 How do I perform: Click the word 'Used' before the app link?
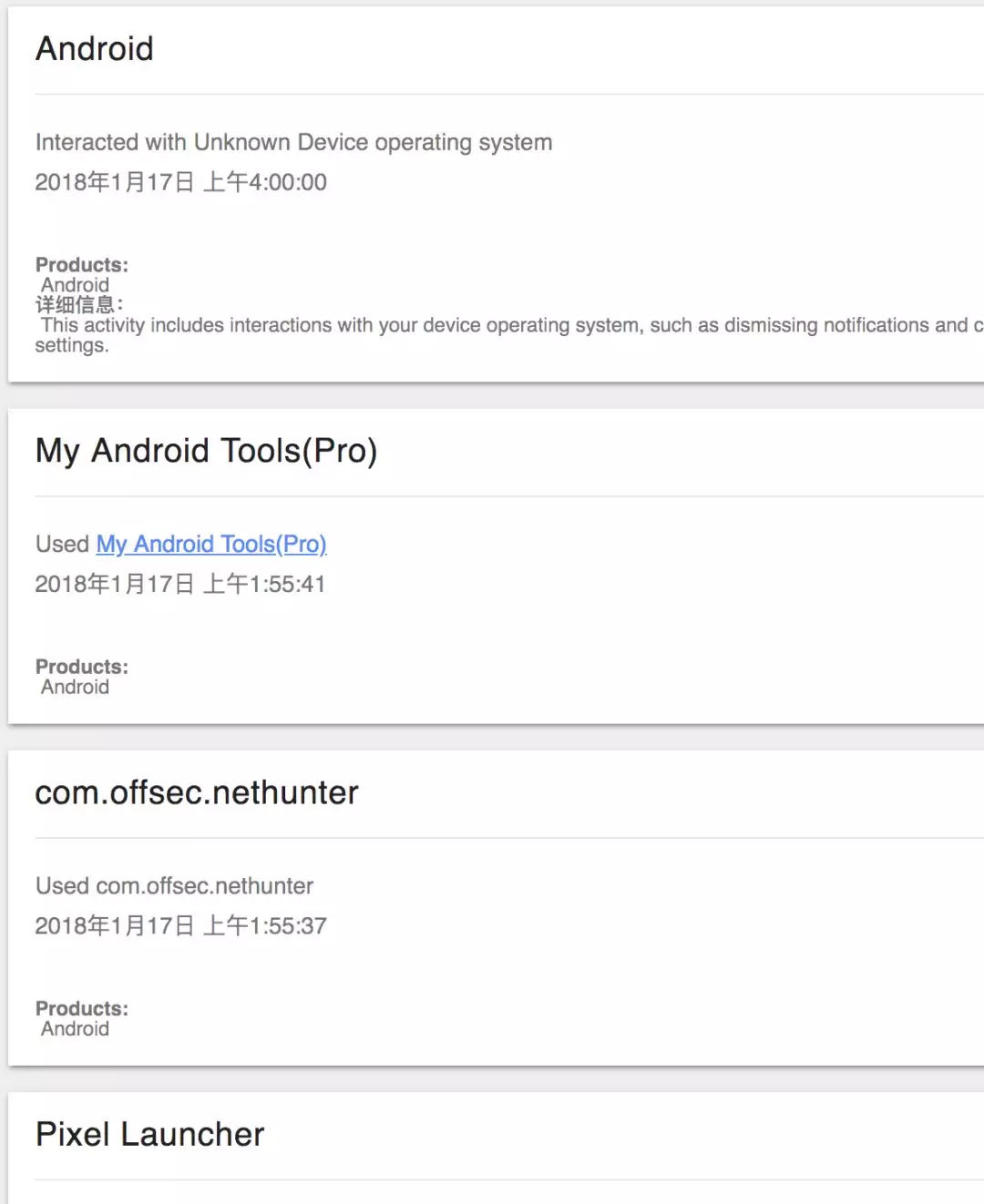pyautogui.click(x=62, y=544)
